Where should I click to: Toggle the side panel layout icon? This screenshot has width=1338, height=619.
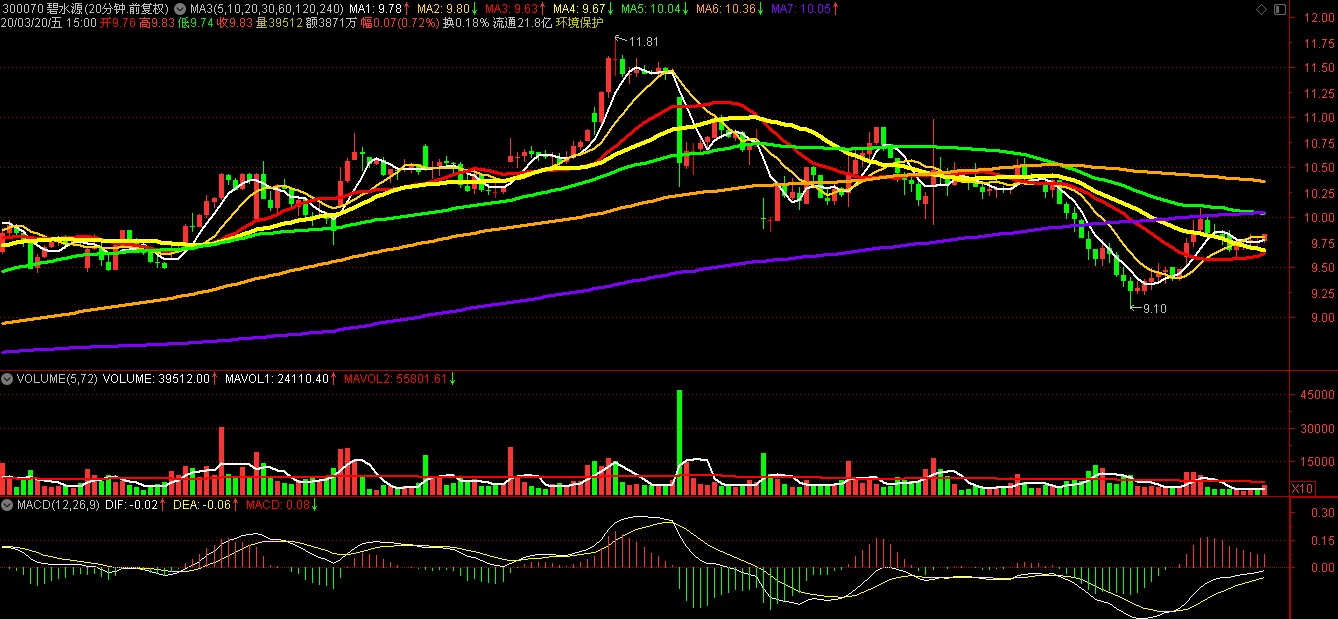coord(1279,8)
